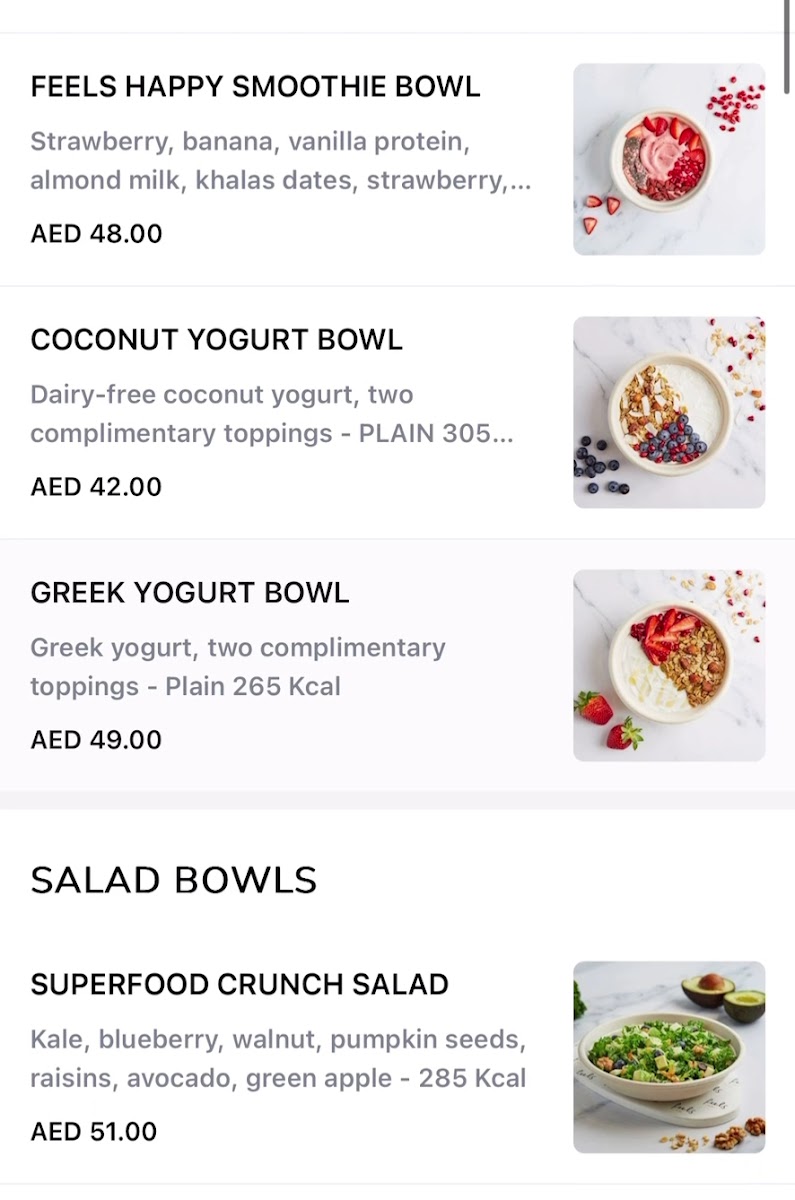Viewport: 795px width, 1200px height.
Task: Click the Greek yogurt toppings description
Action: click(x=238, y=667)
